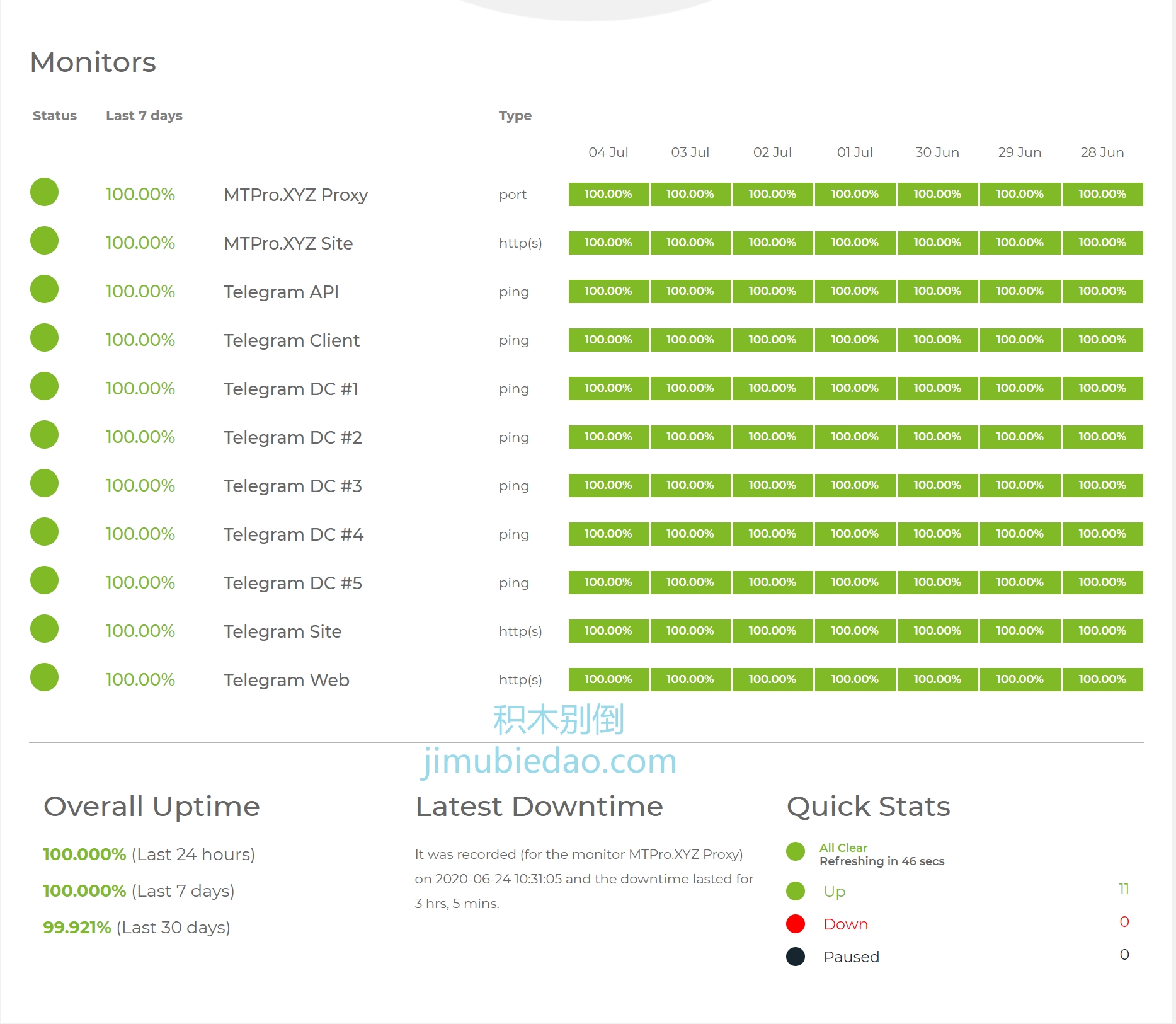Click the 03 Jul date header
Viewport: 1176px width, 1024px height.
[x=690, y=152]
